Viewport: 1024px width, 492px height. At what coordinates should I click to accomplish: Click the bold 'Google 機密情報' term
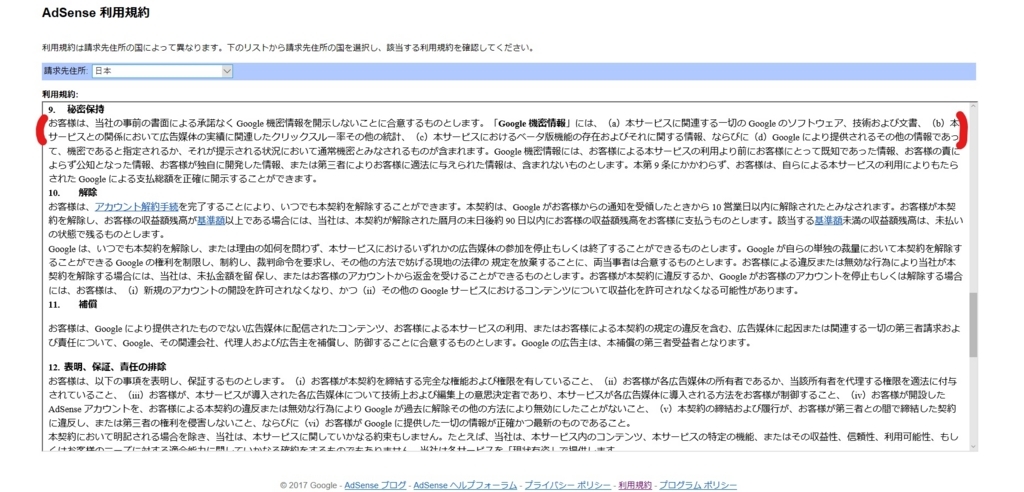click(532, 122)
